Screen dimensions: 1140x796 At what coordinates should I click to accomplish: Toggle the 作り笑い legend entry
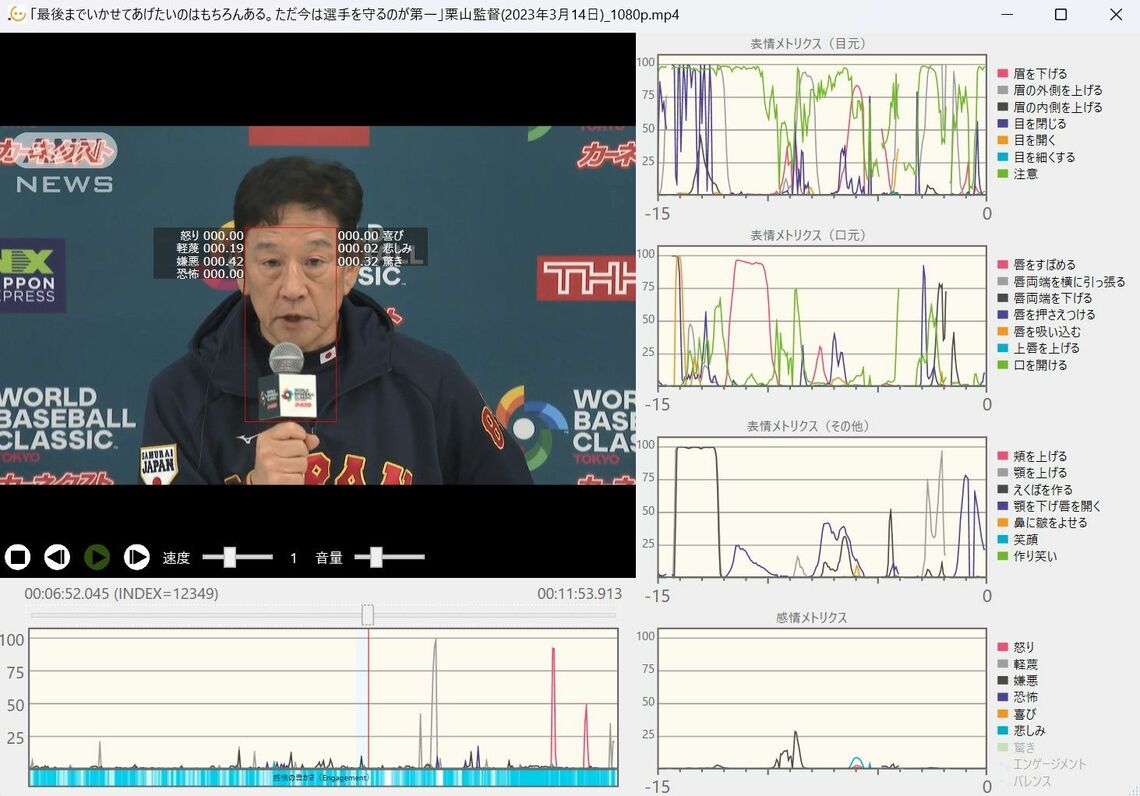(x=1027, y=556)
